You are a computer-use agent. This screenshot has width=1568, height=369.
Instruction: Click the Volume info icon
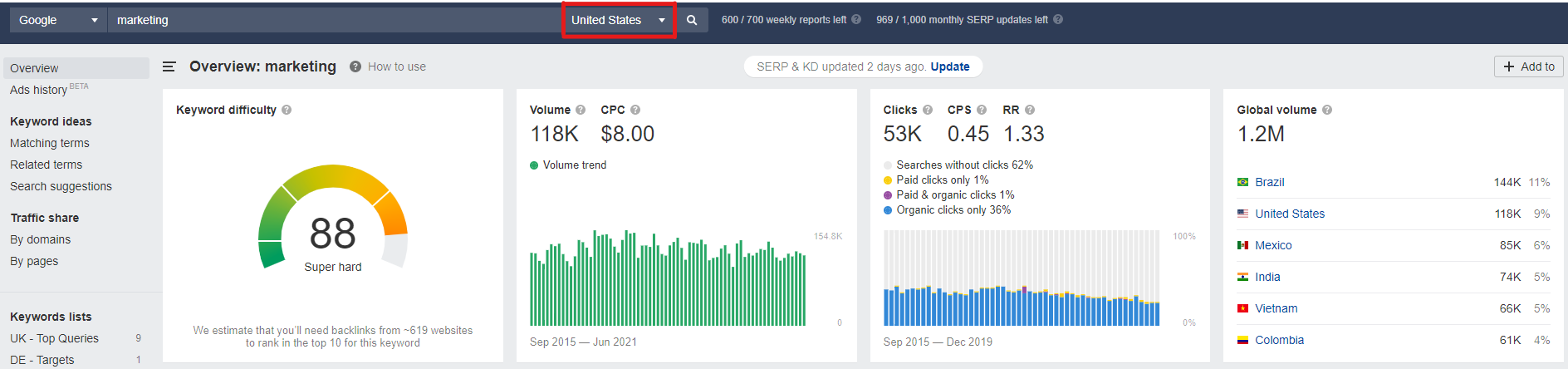pos(581,110)
